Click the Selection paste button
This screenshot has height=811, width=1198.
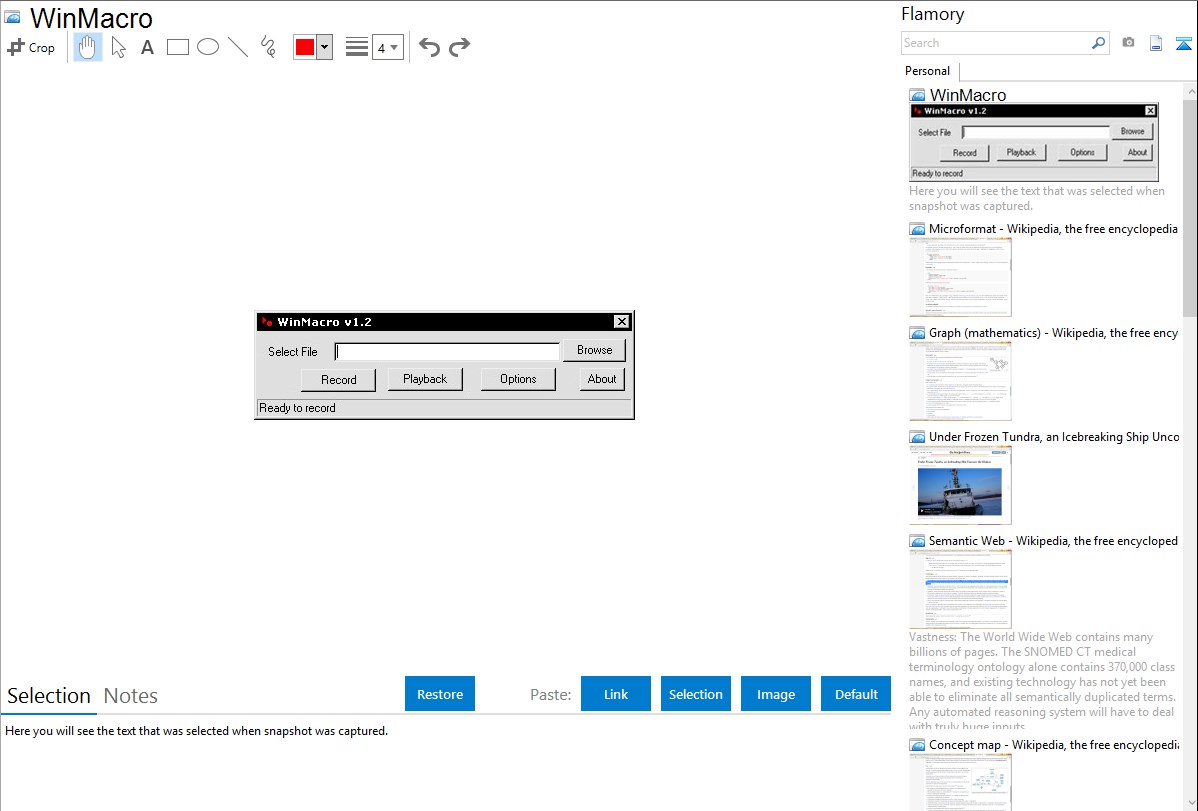click(696, 694)
